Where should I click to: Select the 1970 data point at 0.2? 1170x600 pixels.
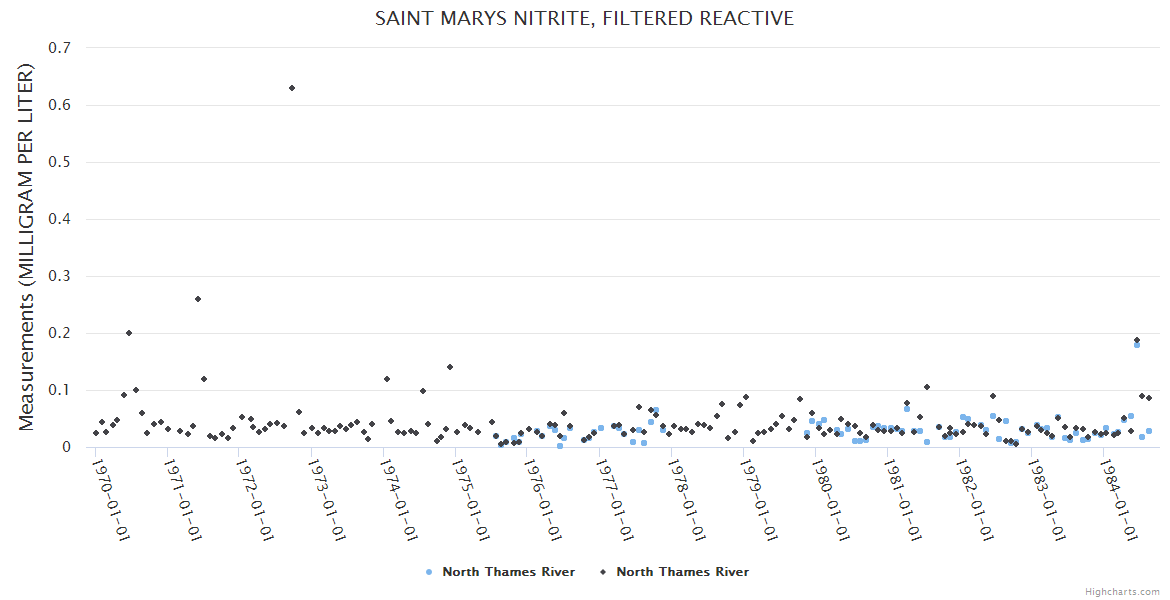coord(129,333)
